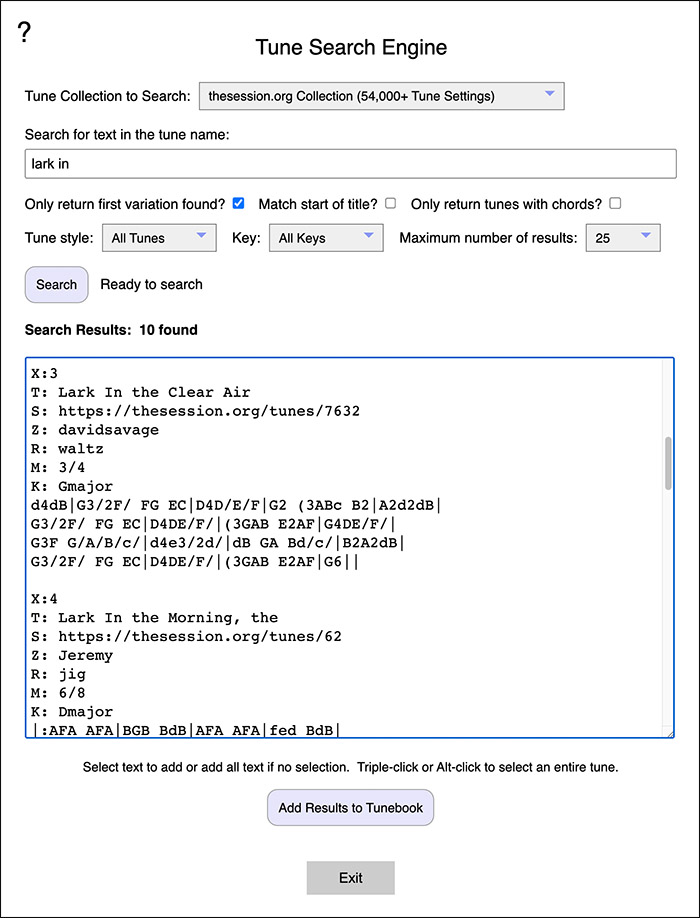Click the Lark In the Clear Air title line
Viewport: 700px width, 918px height.
point(141,393)
